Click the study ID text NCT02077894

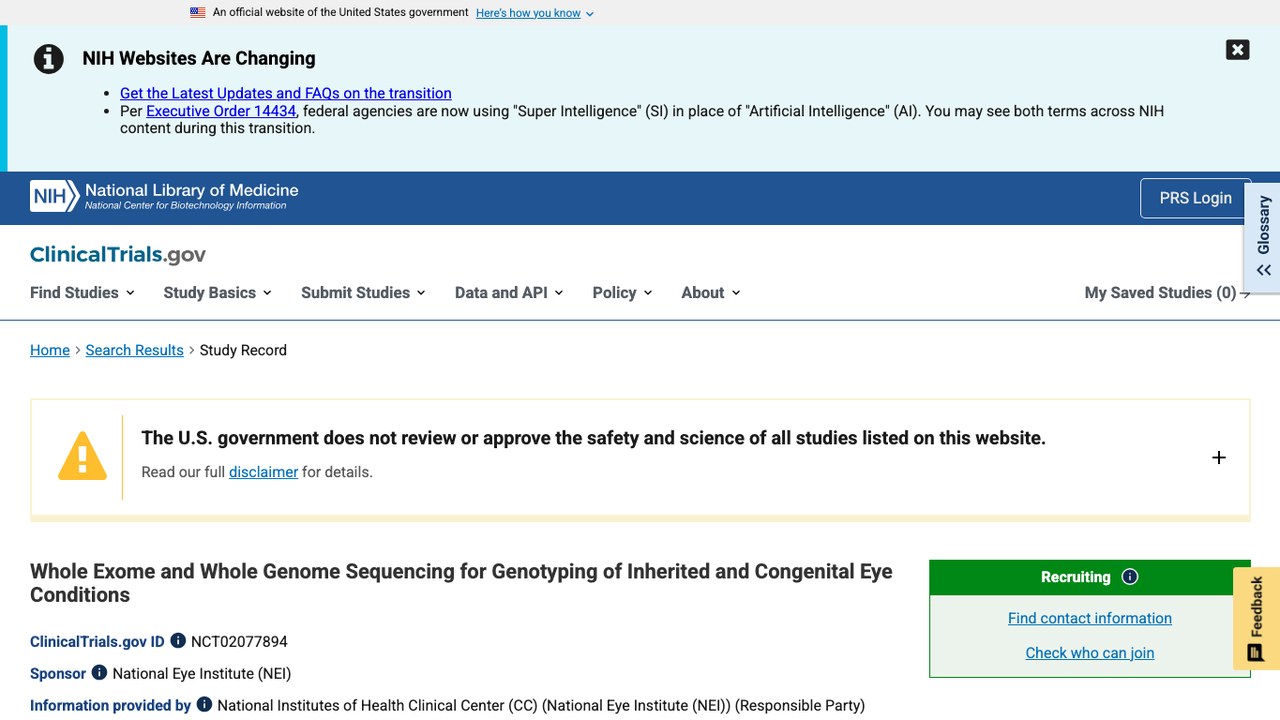pyautogui.click(x=239, y=641)
